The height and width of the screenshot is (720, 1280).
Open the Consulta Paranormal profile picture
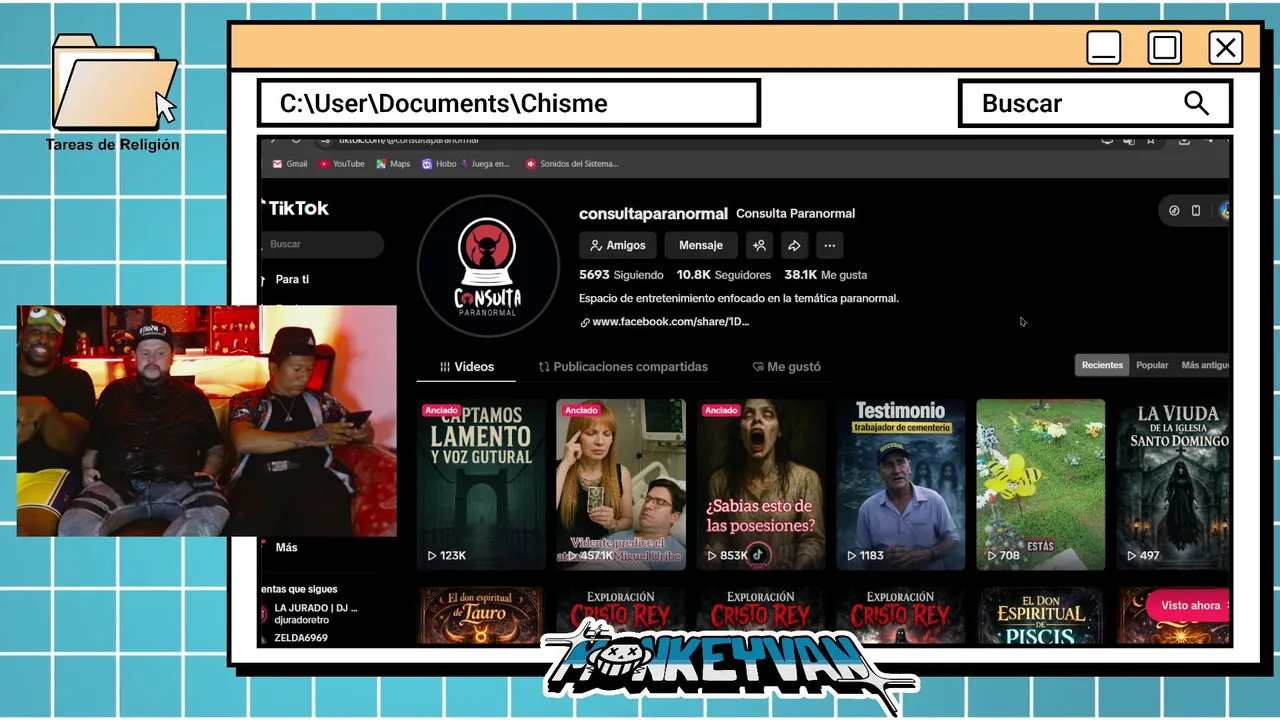[x=488, y=266]
